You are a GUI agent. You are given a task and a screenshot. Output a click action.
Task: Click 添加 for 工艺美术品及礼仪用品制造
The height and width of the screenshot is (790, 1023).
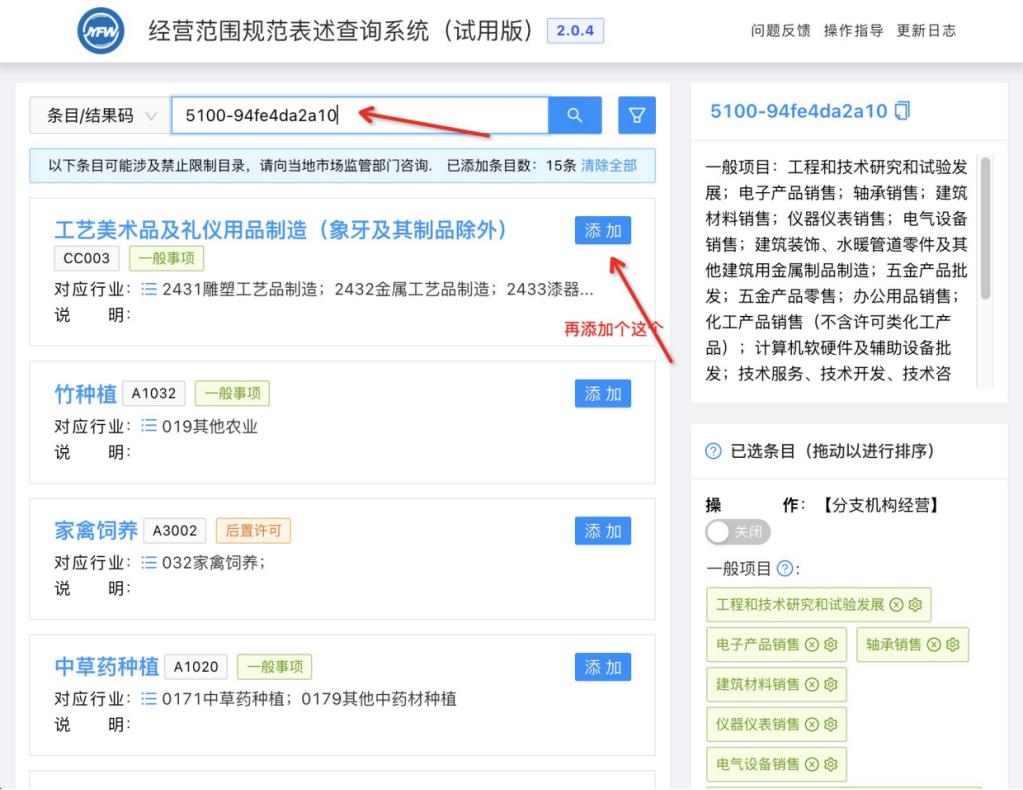603,231
